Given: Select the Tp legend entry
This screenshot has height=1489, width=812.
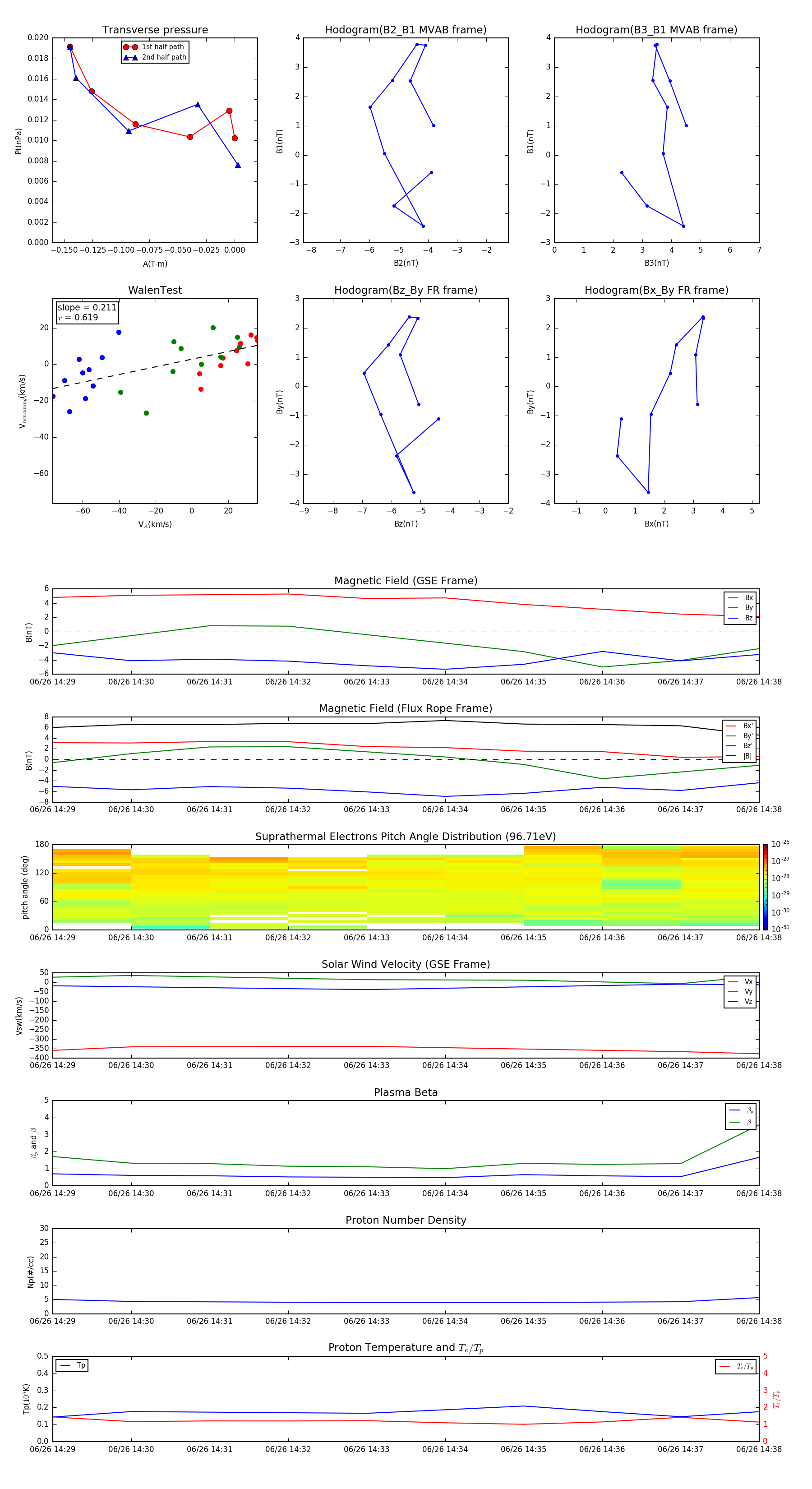Looking at the screenshot, I should (72, 1365).
